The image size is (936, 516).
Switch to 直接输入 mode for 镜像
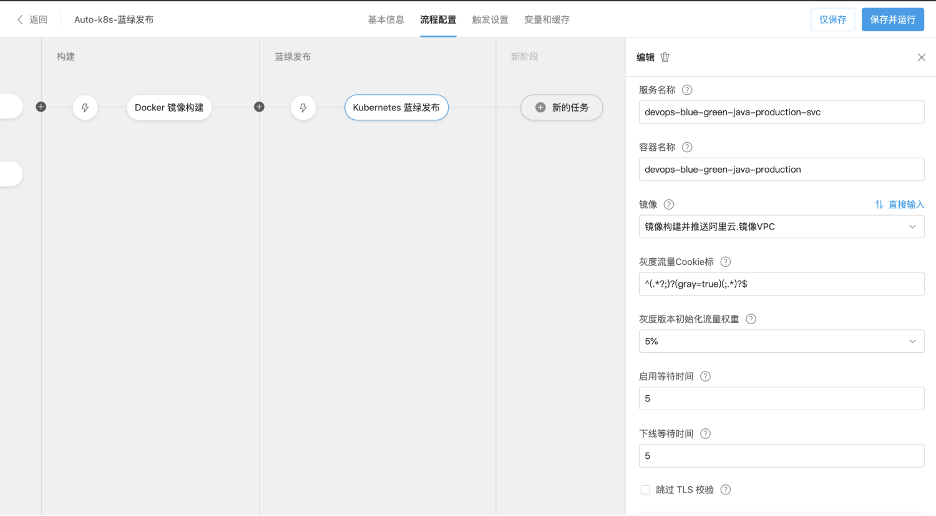900,205
